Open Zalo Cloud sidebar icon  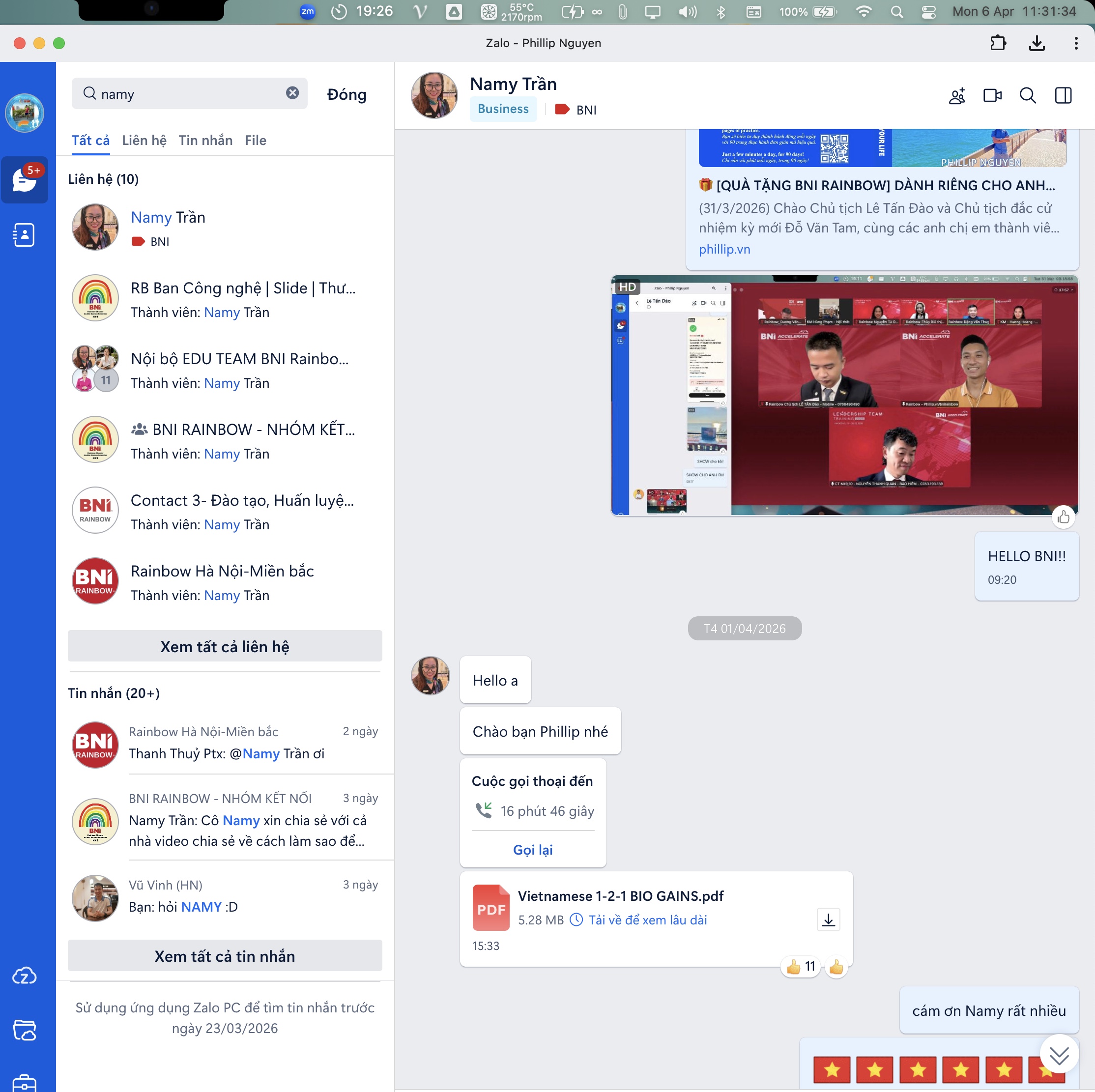click(x=24, y=975)
